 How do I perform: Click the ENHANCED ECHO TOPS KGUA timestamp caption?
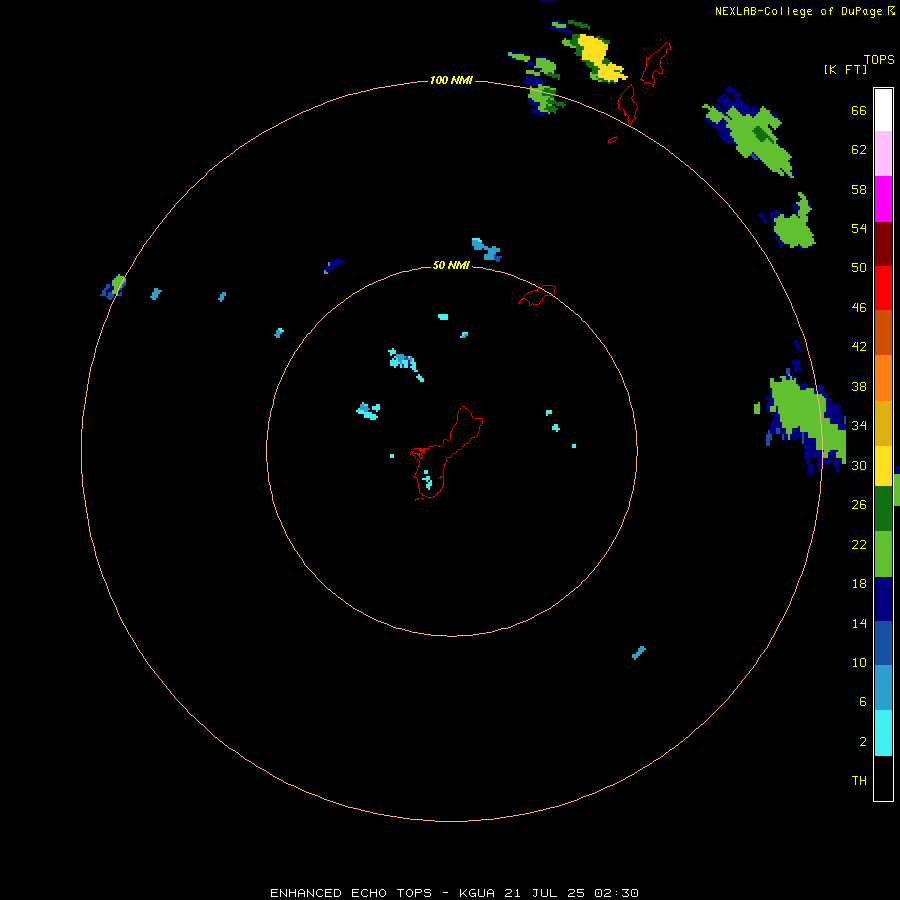(x=454, y=893)
